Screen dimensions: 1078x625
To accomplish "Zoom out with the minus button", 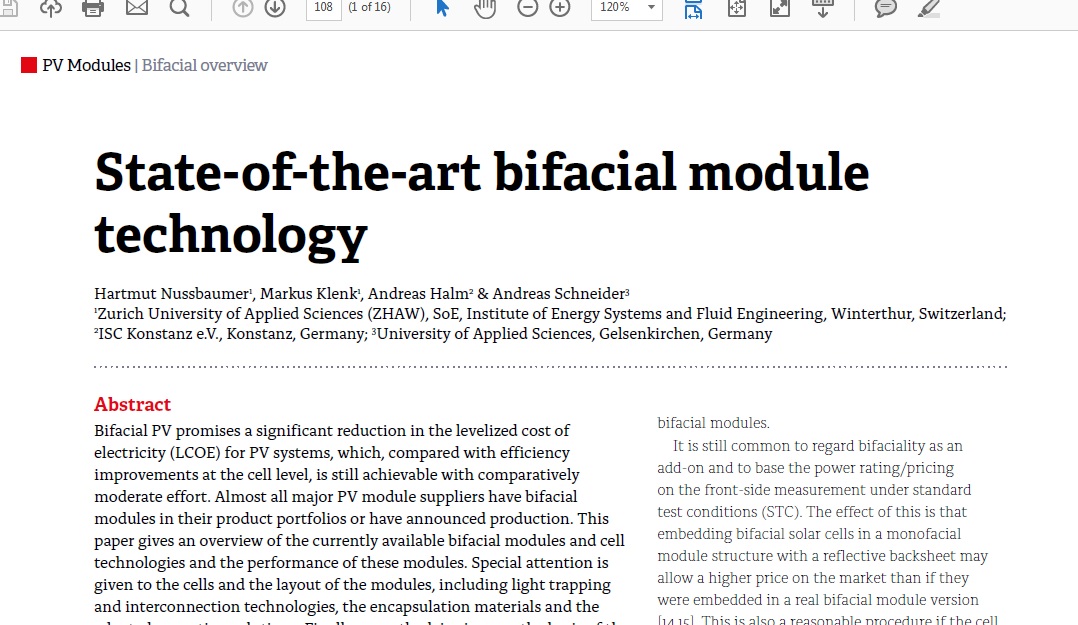I will (527, 8).
